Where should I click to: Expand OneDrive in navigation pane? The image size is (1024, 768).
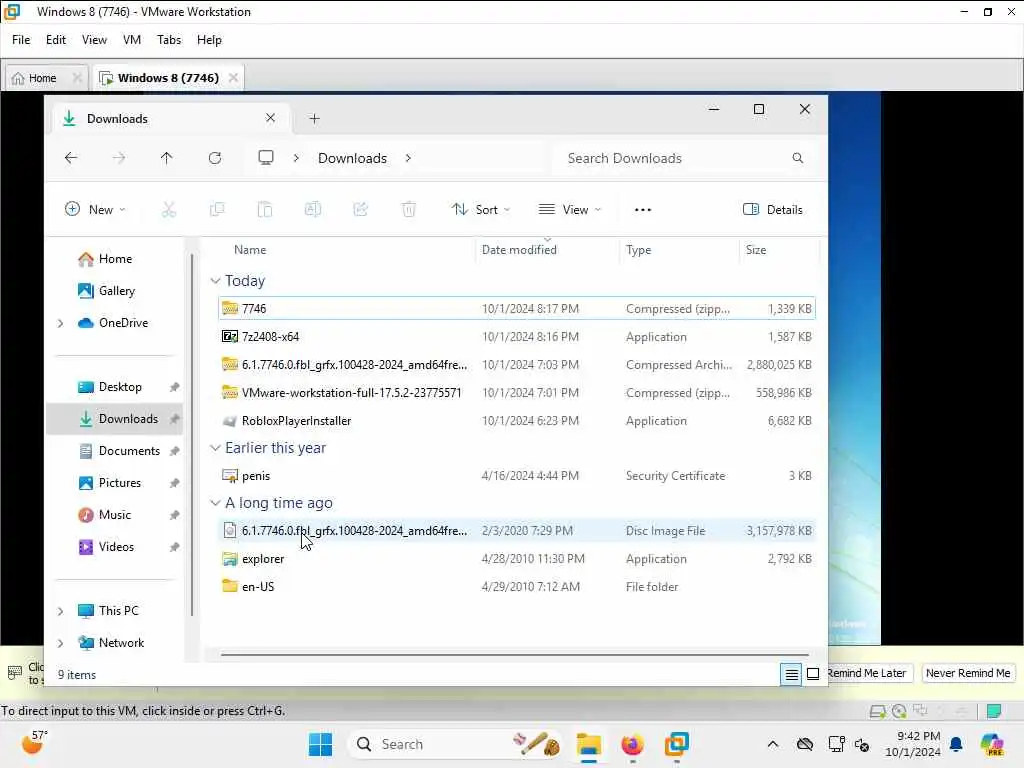[x=61, y=323]
